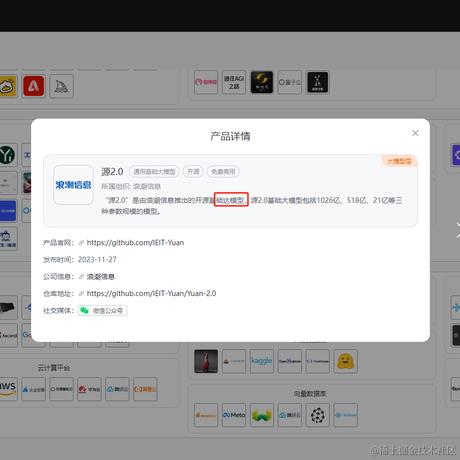
Task: Click the 向量数据库 section heading
Action: [x=310, y=394]
